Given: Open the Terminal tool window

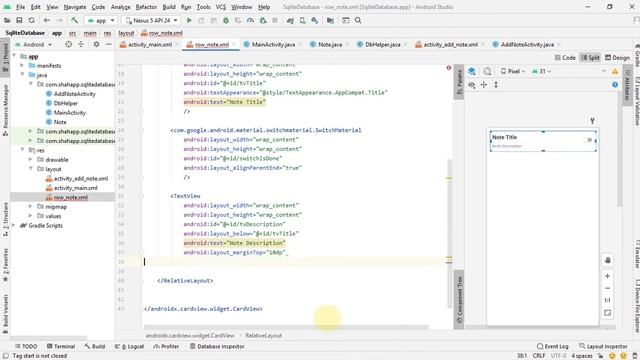Looking at the screenshot, I should [61, 346].
